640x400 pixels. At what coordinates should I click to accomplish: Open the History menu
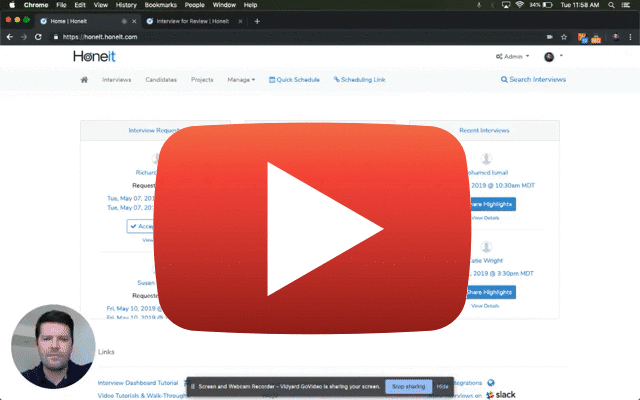(126, 5)
